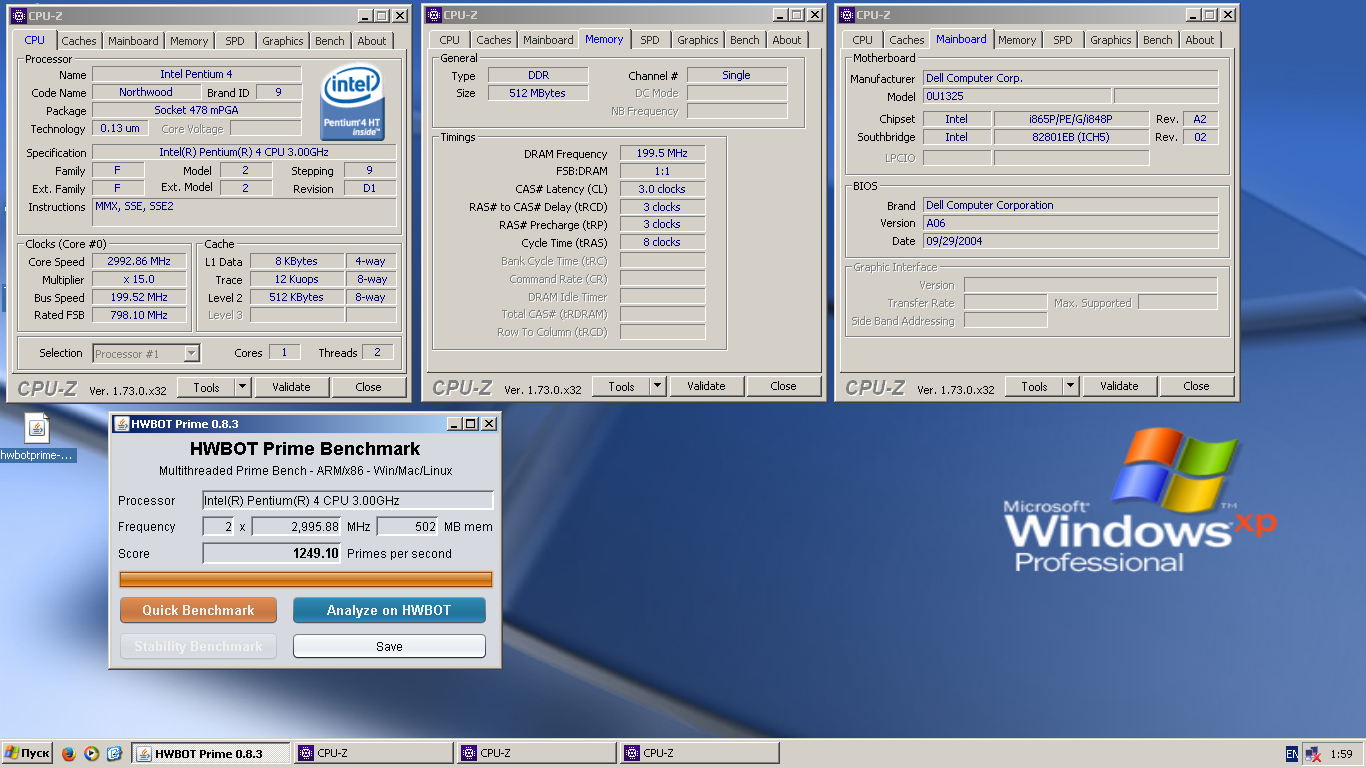1366x768 pixels.
Task: Select the Manufacturer value Dell Computer Corp.
Action: coord(1071,78)
